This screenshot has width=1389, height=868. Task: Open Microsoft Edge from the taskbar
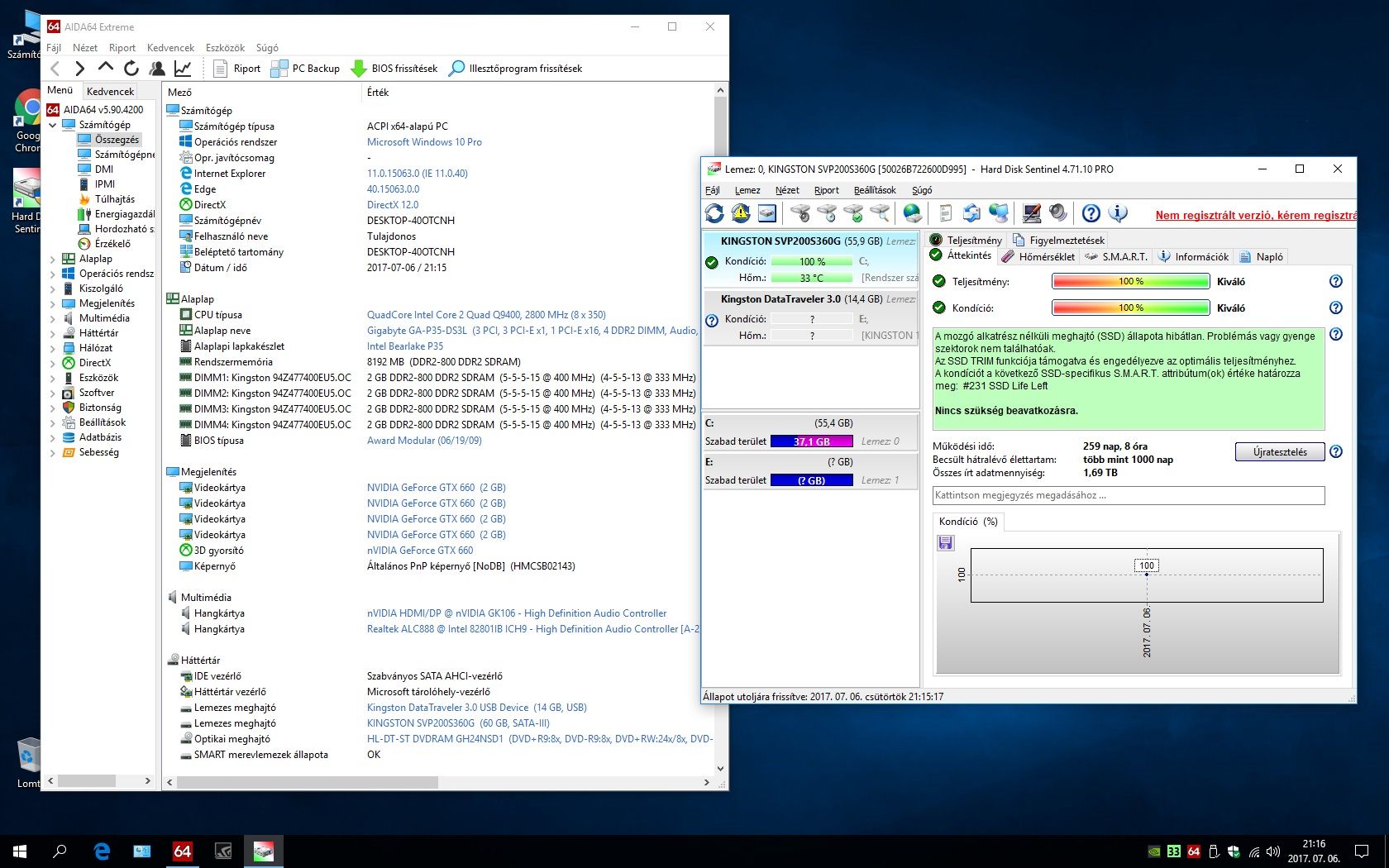click(x=102, y=851)
